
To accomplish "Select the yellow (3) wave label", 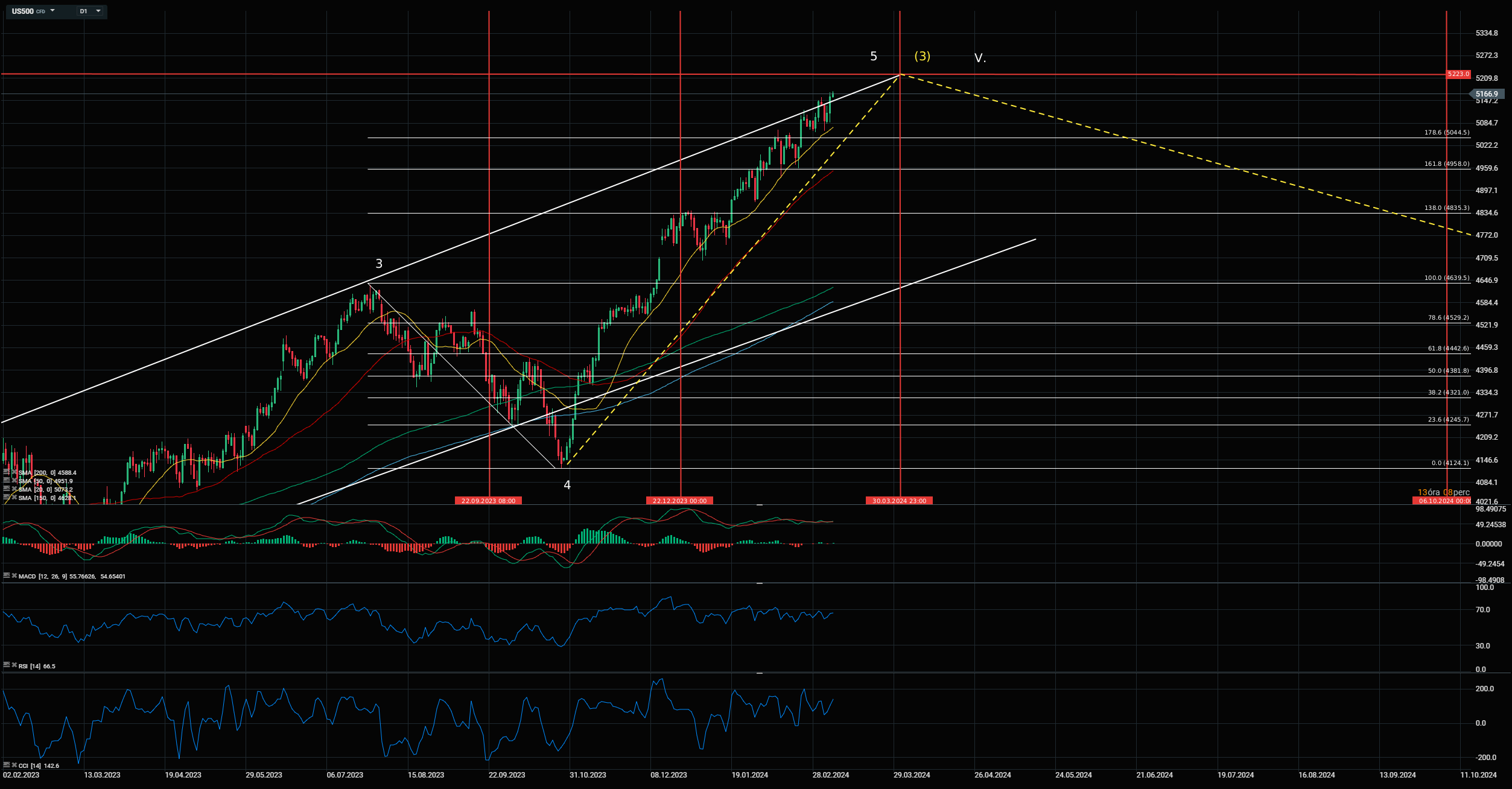I will tap(922, 56).
